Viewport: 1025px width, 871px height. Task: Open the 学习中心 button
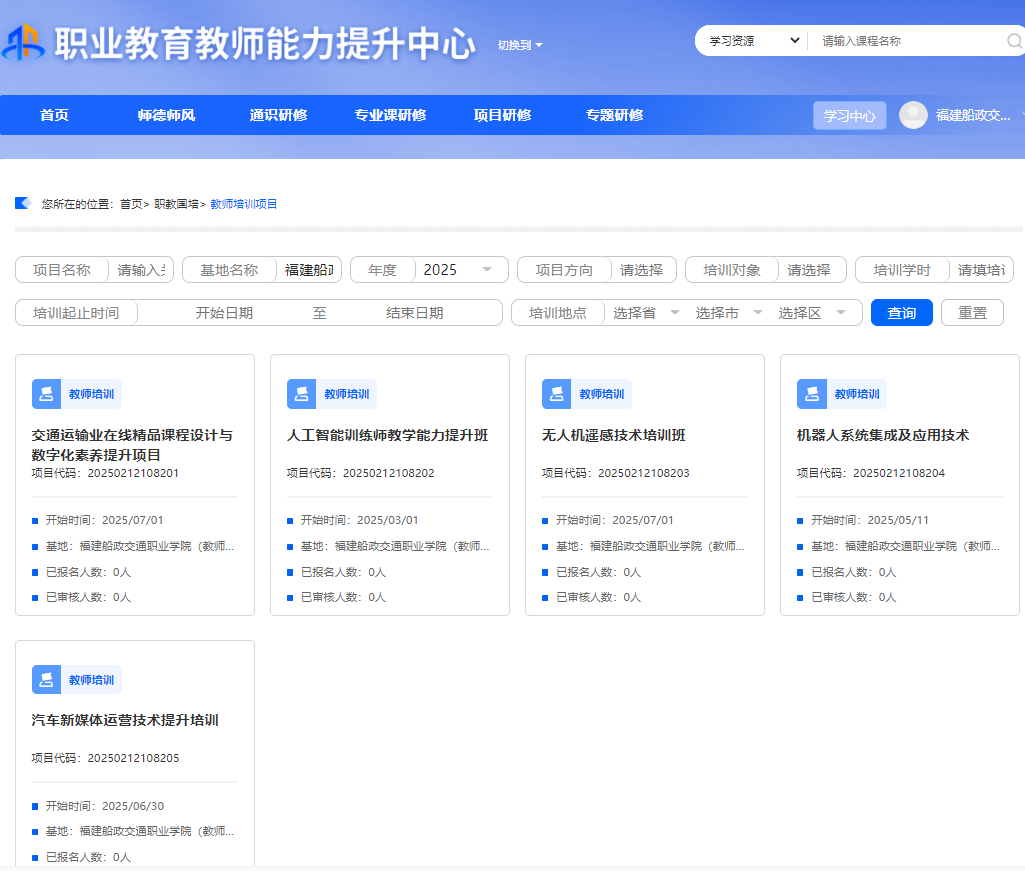point(849,116)
